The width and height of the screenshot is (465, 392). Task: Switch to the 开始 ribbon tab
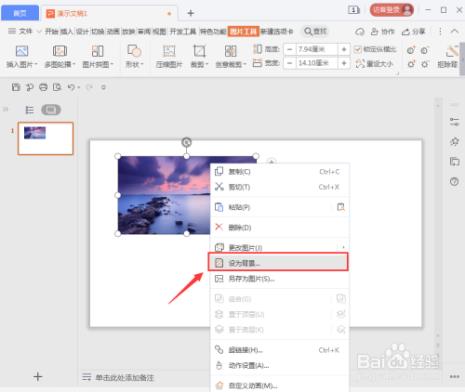coord(52,32)
